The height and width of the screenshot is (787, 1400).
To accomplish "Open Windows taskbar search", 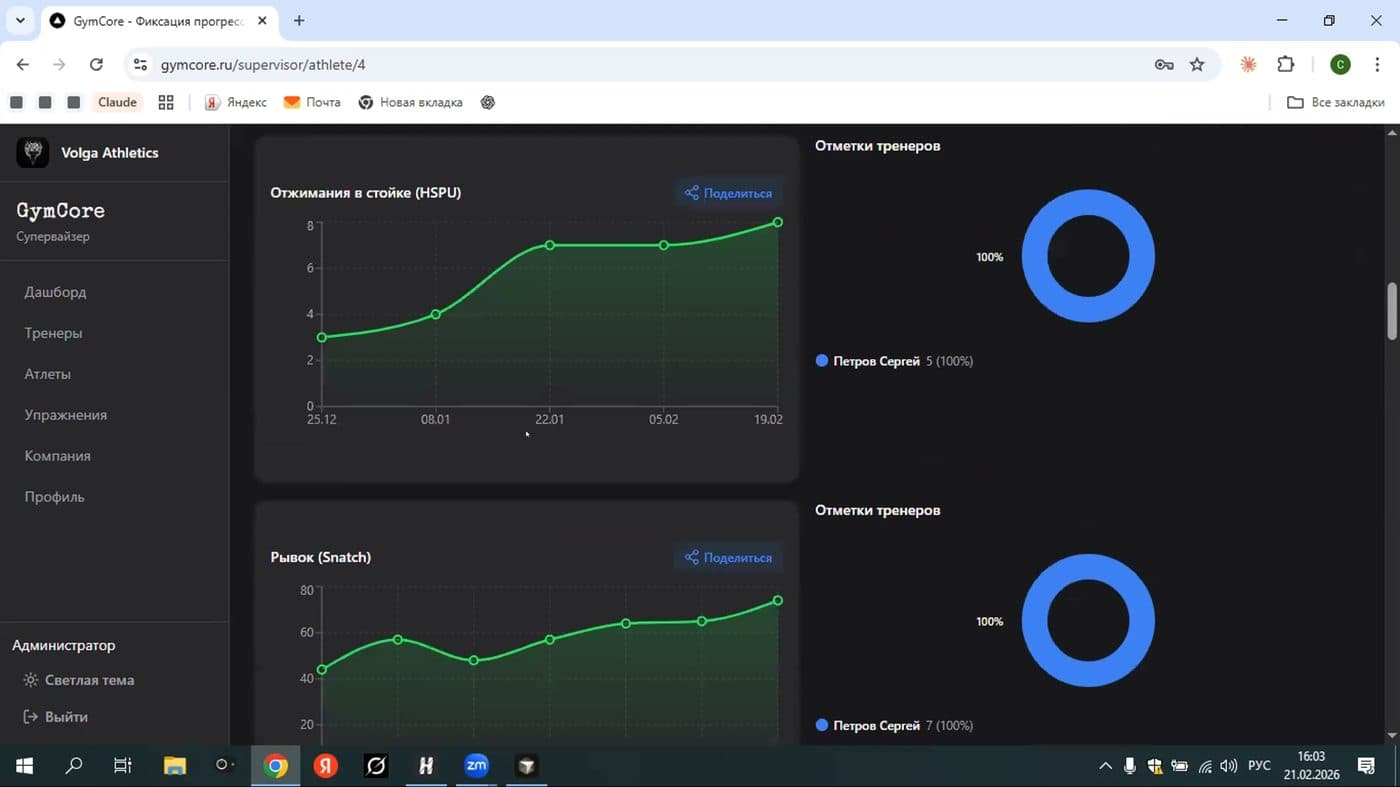I will (73, 766).
